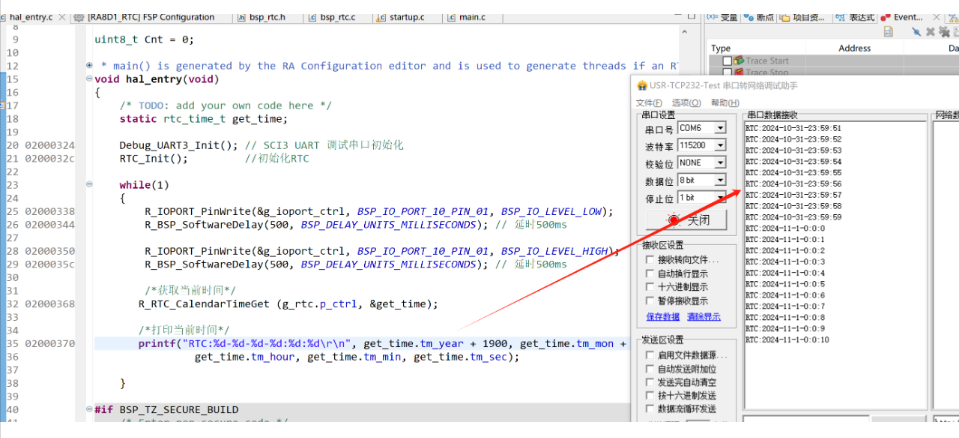Open the 帮助(H) menu in USR-TCP232-Test
The width and height of the screenshot is (960, 438).
pyautogui.click(x=725, y=103)
